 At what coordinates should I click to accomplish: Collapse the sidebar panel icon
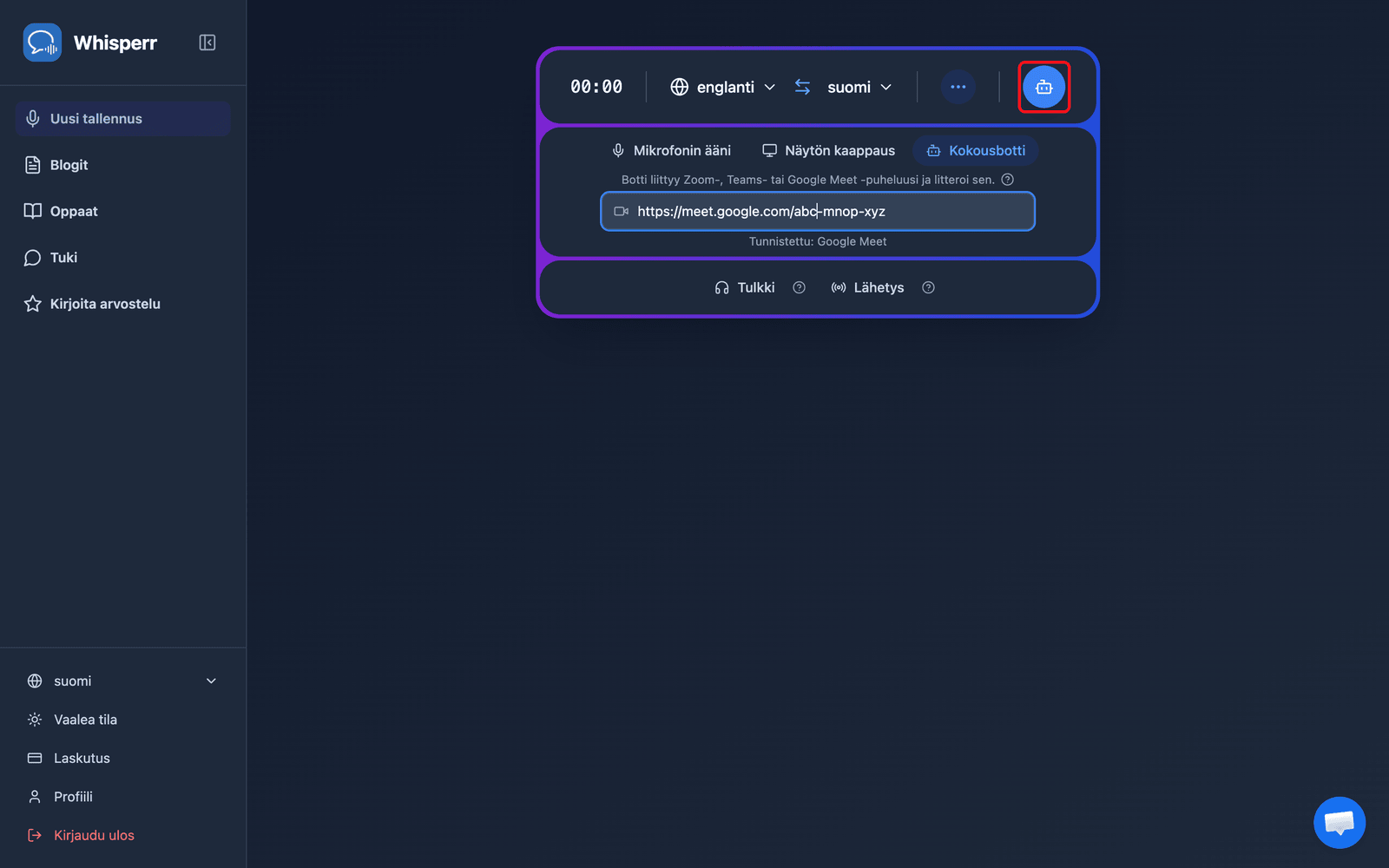(x=207, y=43)
